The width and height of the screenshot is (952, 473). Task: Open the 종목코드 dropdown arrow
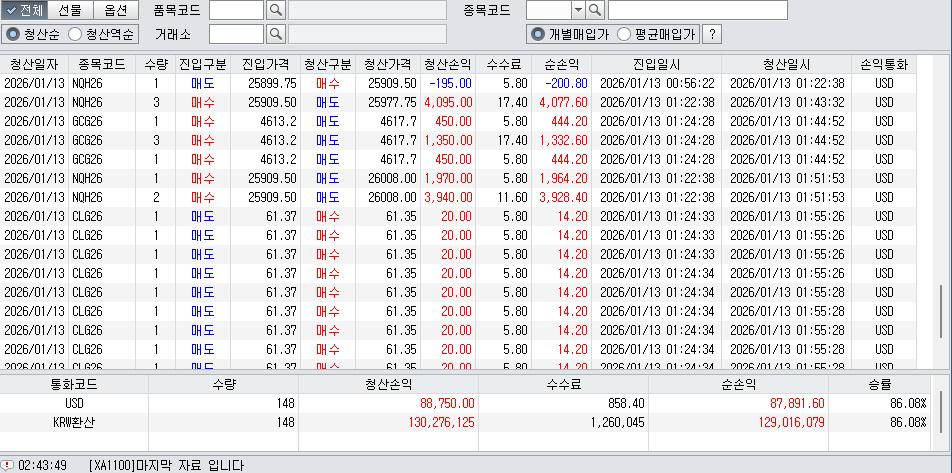click(x=577, y=10)
